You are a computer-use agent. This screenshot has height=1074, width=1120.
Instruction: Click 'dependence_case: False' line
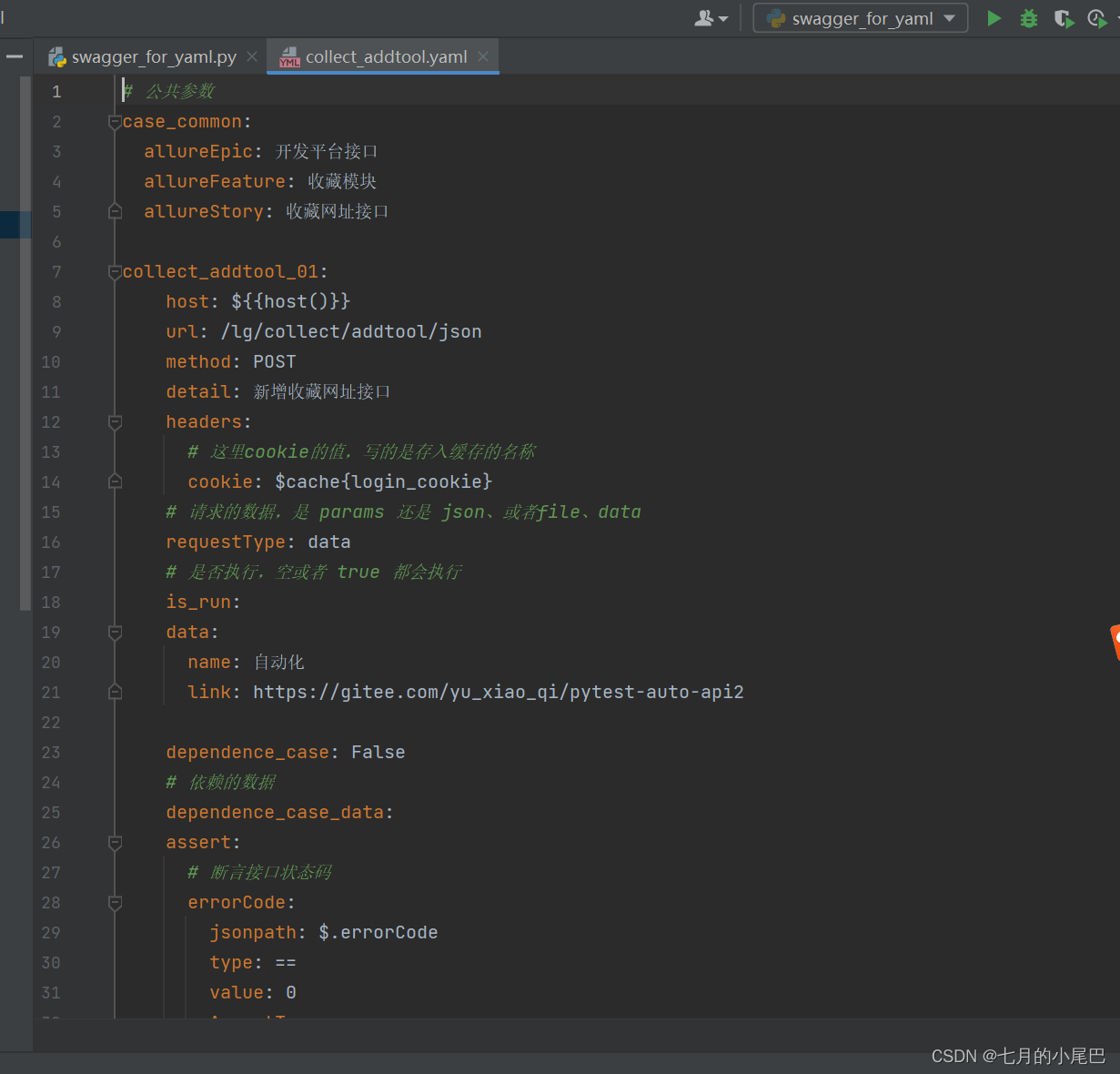click(x=286, y=753)
